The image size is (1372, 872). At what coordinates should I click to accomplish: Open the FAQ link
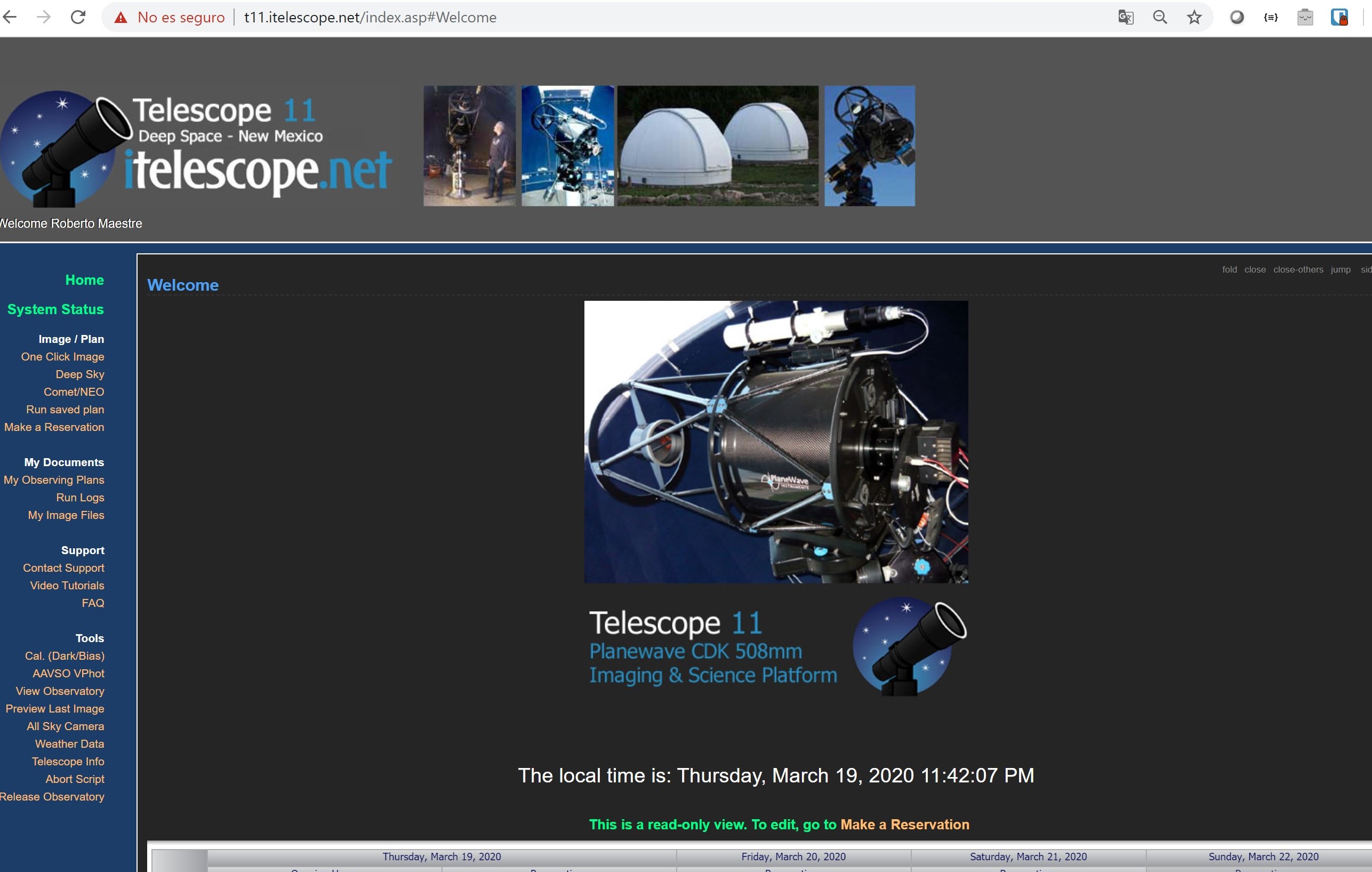tap(93, 603)
